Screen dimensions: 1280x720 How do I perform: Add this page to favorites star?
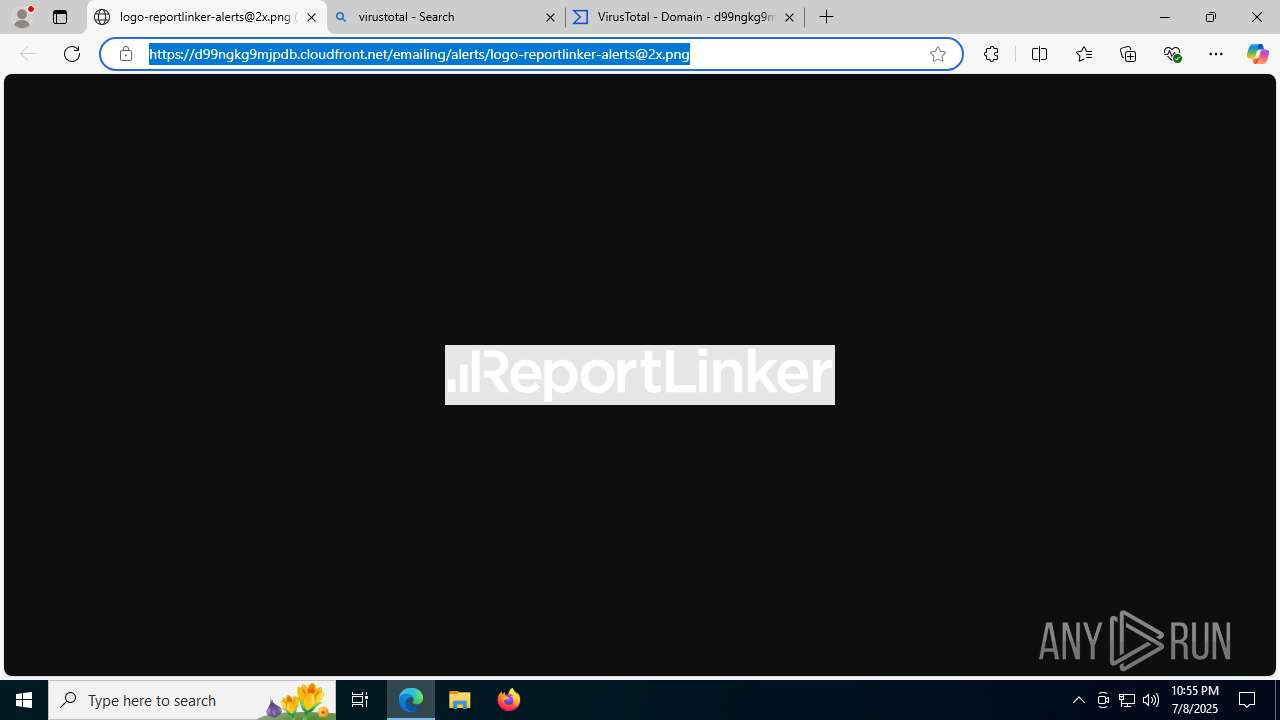coord(938,54)
